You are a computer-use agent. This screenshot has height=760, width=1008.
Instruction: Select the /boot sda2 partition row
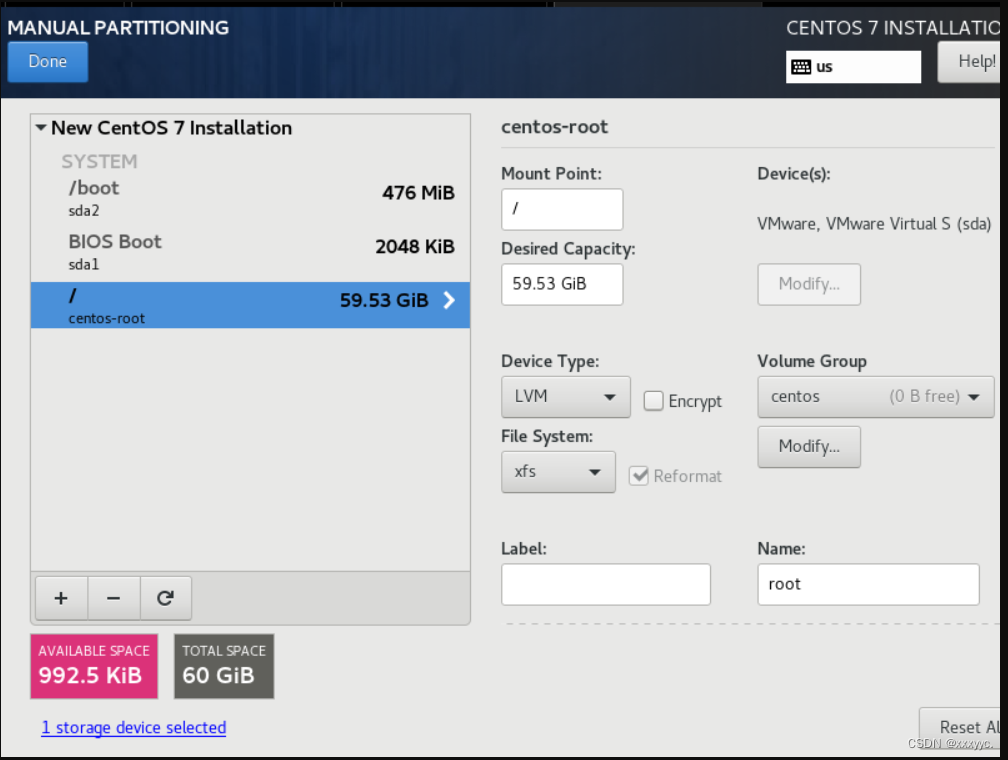pyautogui.click(x=250, y=198)
